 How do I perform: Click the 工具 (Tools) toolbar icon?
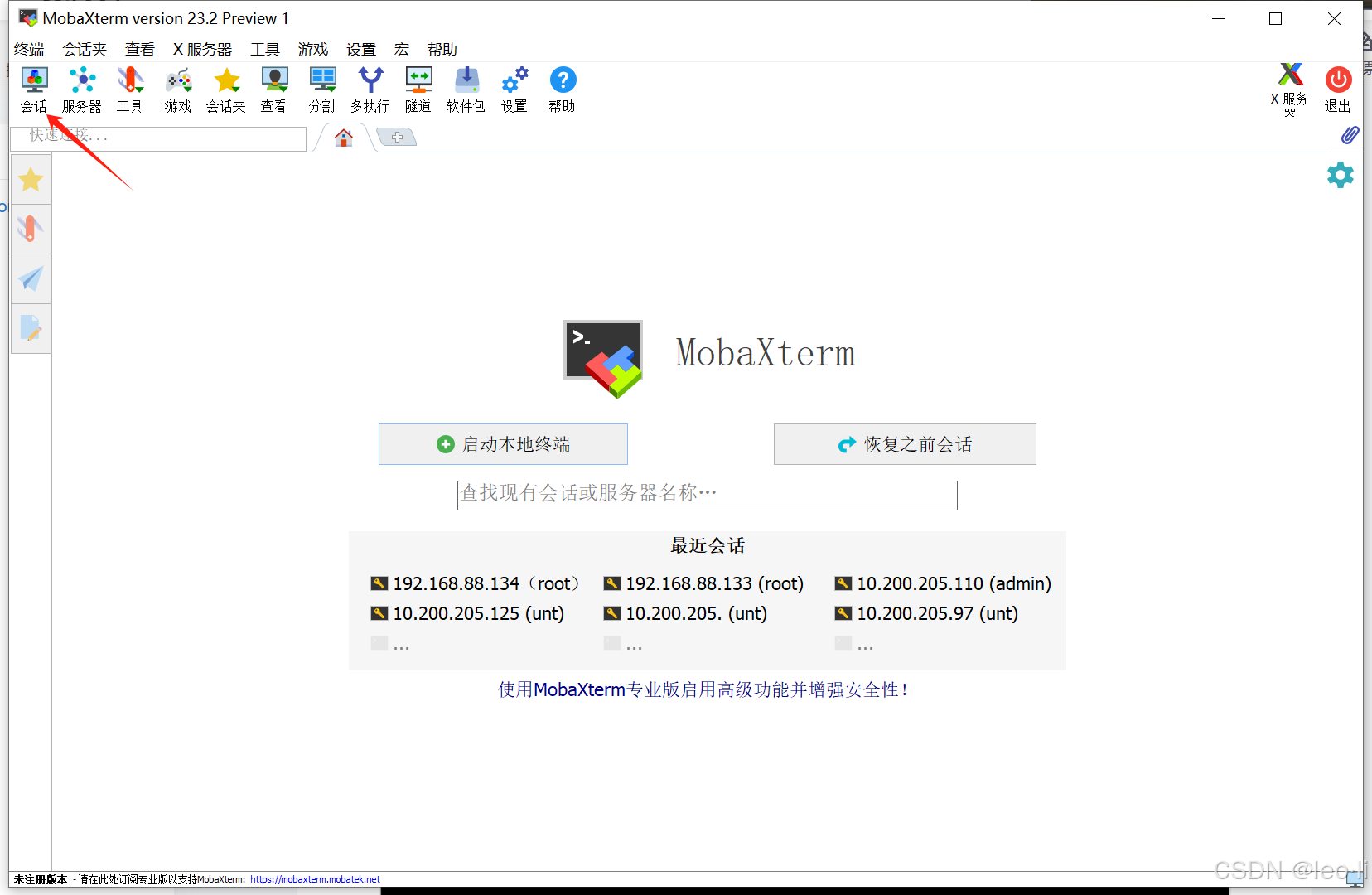coord(130,89)
